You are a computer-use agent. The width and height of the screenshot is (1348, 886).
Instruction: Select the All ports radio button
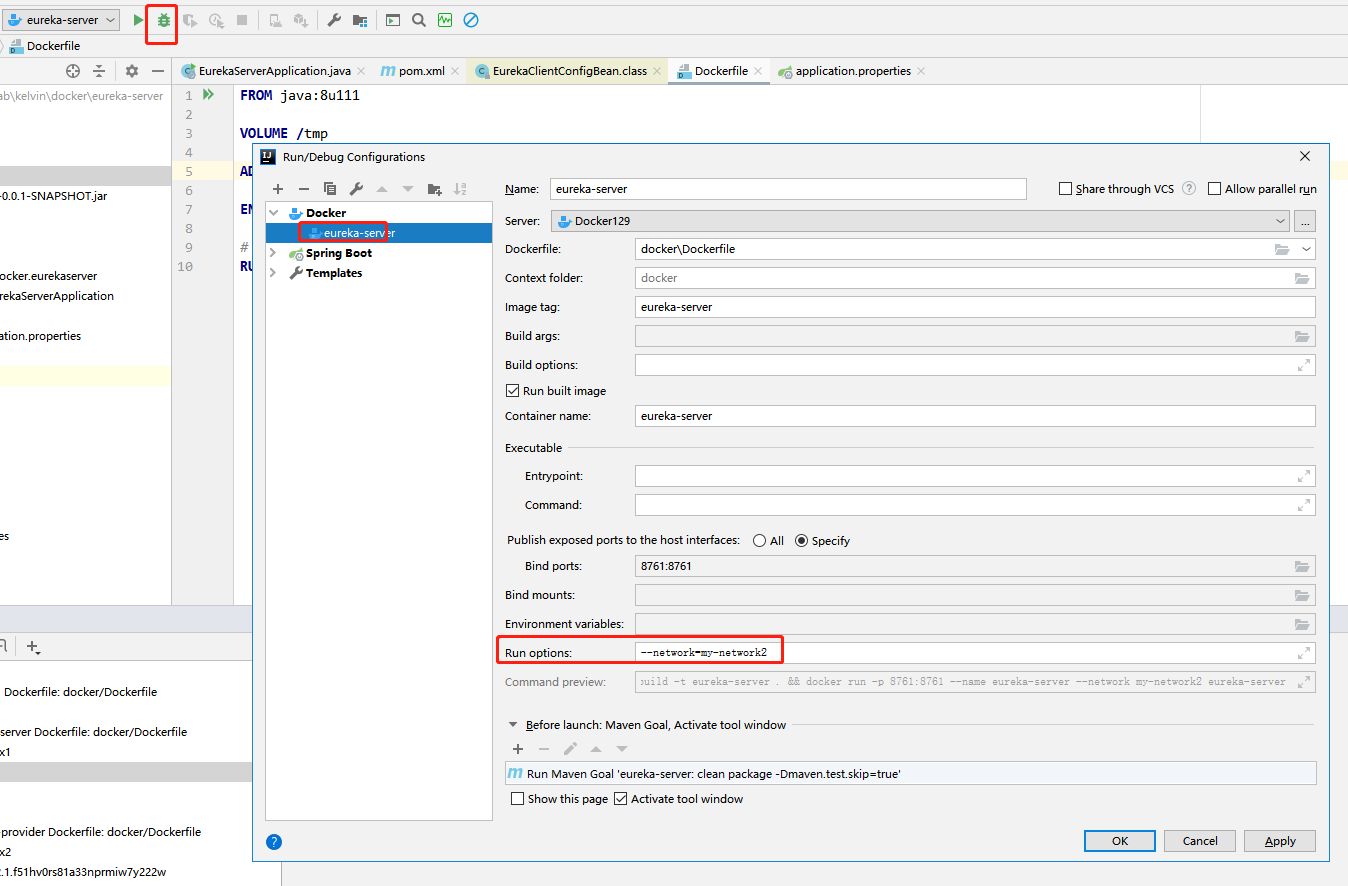point(760,541)
